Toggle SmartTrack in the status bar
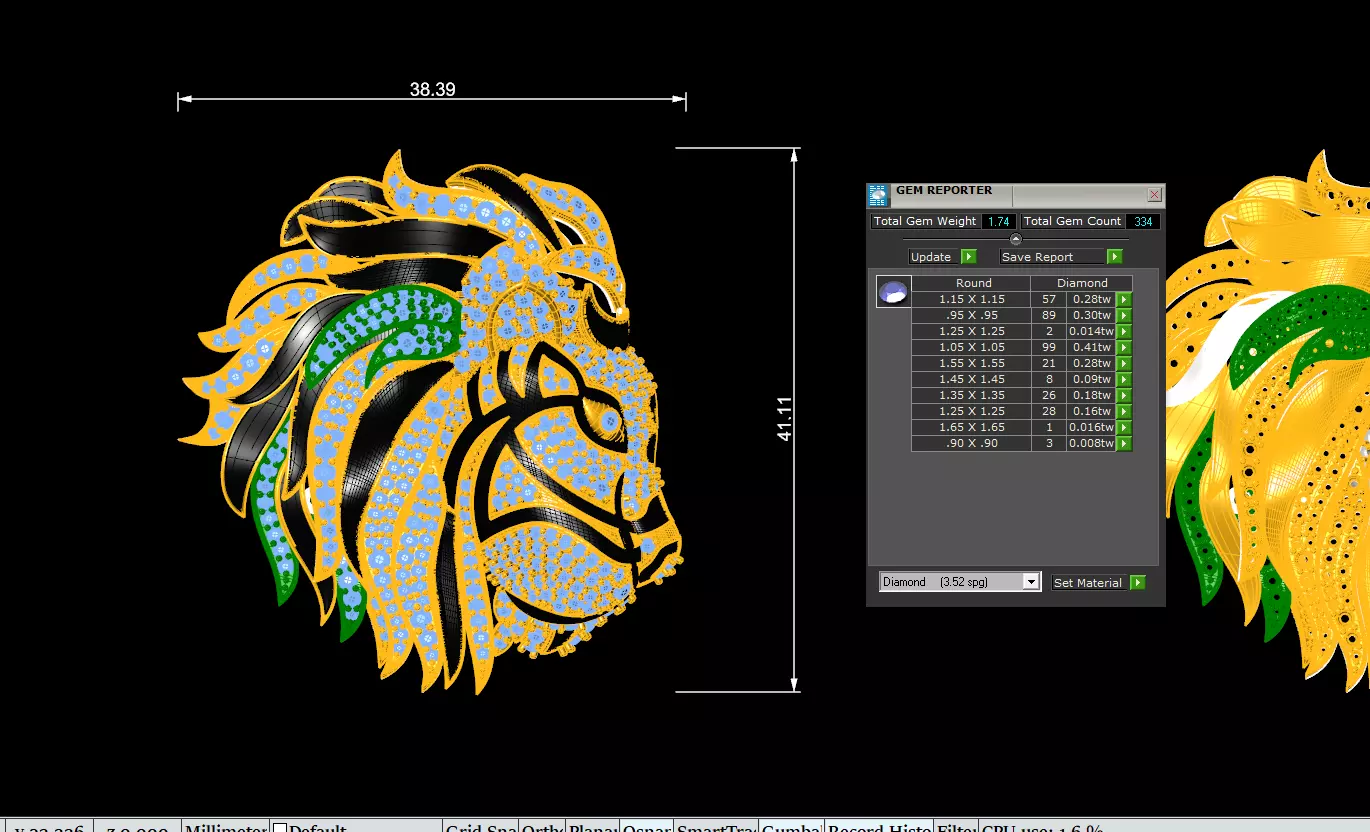The height and width of the screenshot is (832, 1370). tap(715, 827)
